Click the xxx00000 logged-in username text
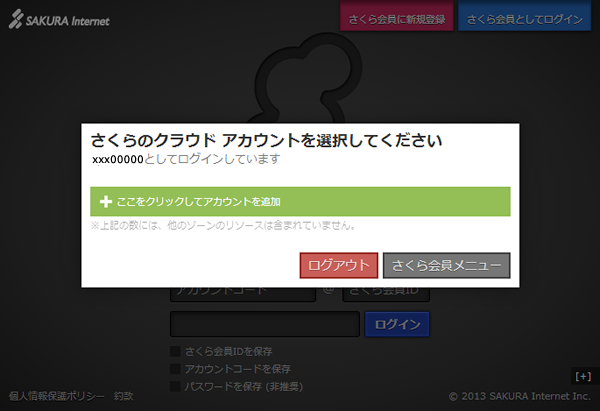Viewport: 600px width, 411px height. pos(118,159)
